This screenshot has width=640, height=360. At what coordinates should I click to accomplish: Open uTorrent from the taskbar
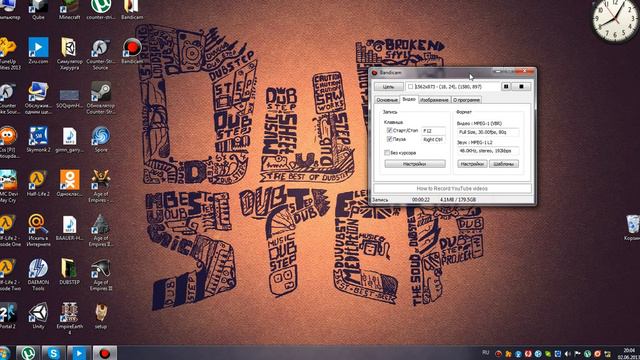(28, 353)
